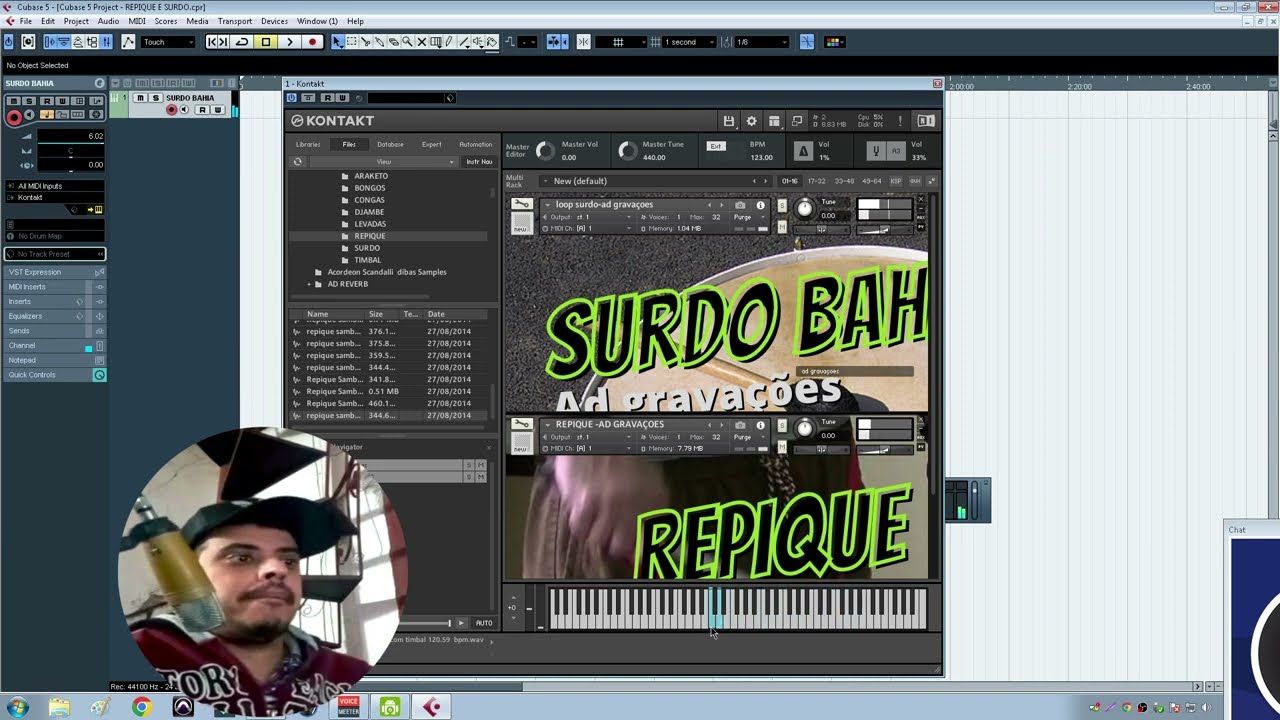Switch to Kontakt Automation tab
The height and width of the screenshot is (720, 1280).
tap(476, 144)
